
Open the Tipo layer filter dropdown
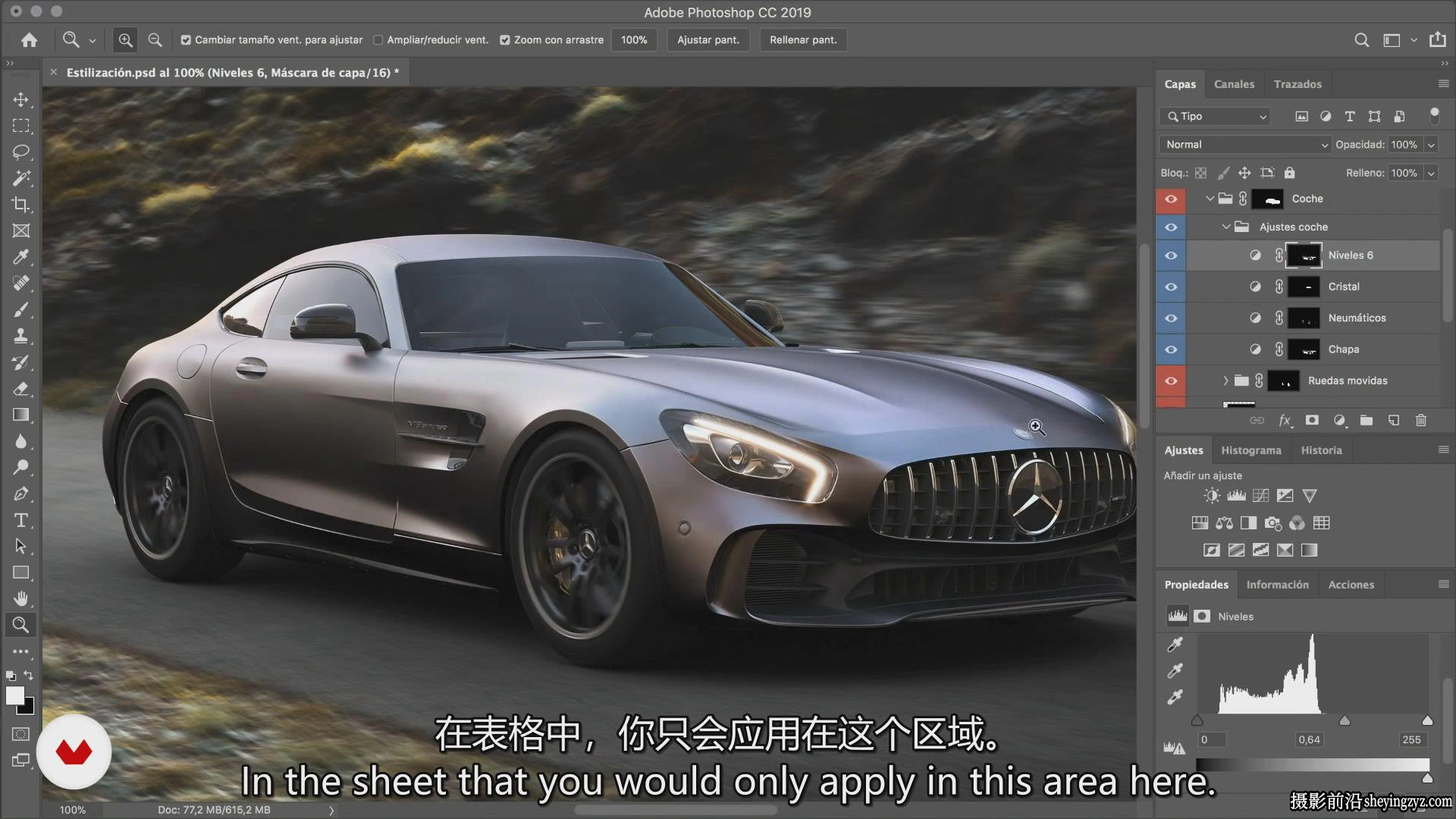pyautogui.click(x=1215, y=116)
